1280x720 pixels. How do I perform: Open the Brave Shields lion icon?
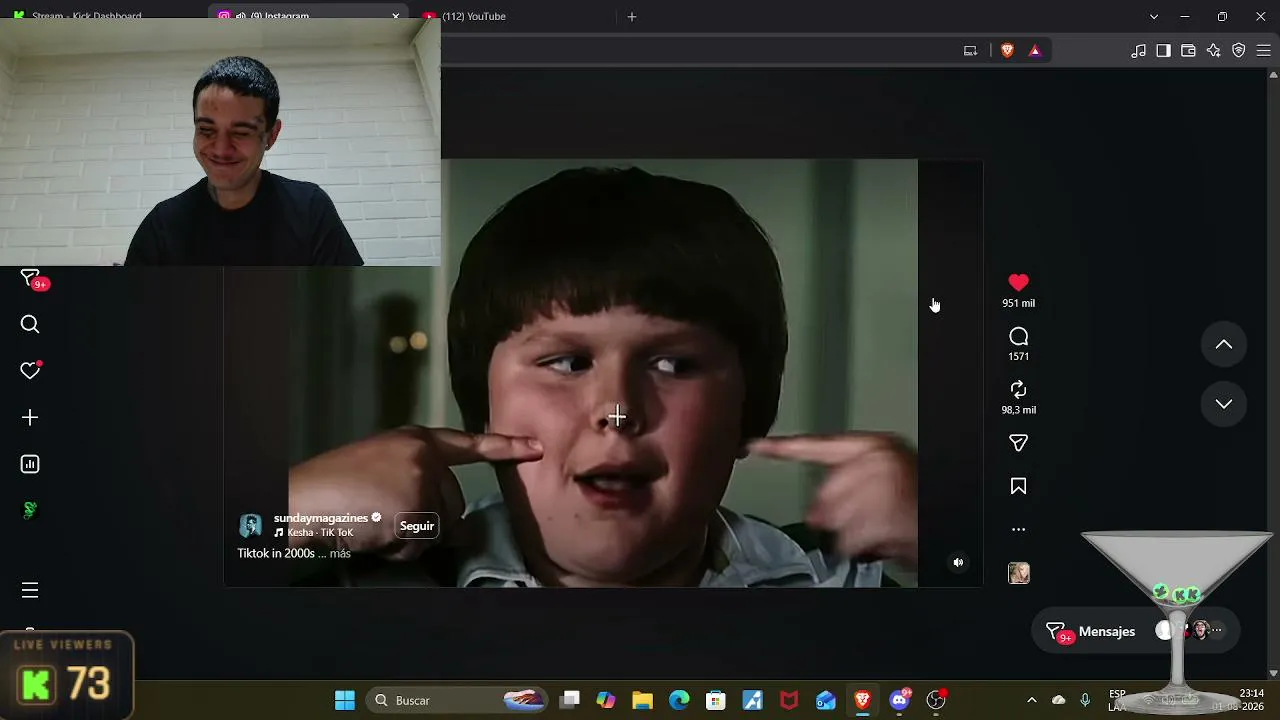[1007, 51]
